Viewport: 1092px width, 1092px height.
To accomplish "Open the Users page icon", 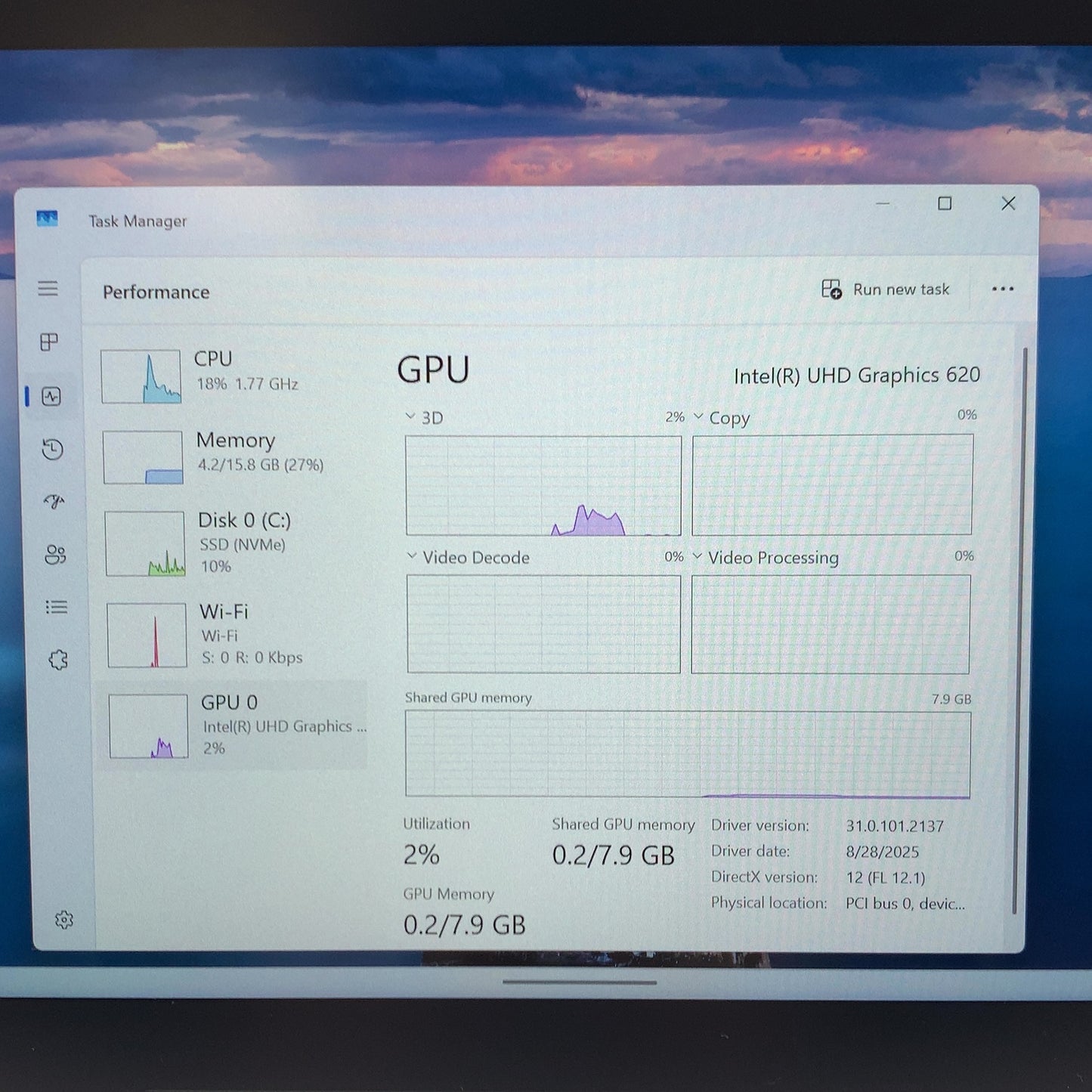I will tap(55, 555).
